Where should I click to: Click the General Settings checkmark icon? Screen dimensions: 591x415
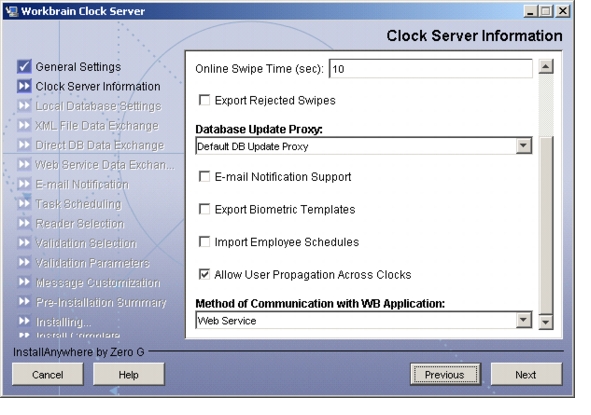(24, 66)
